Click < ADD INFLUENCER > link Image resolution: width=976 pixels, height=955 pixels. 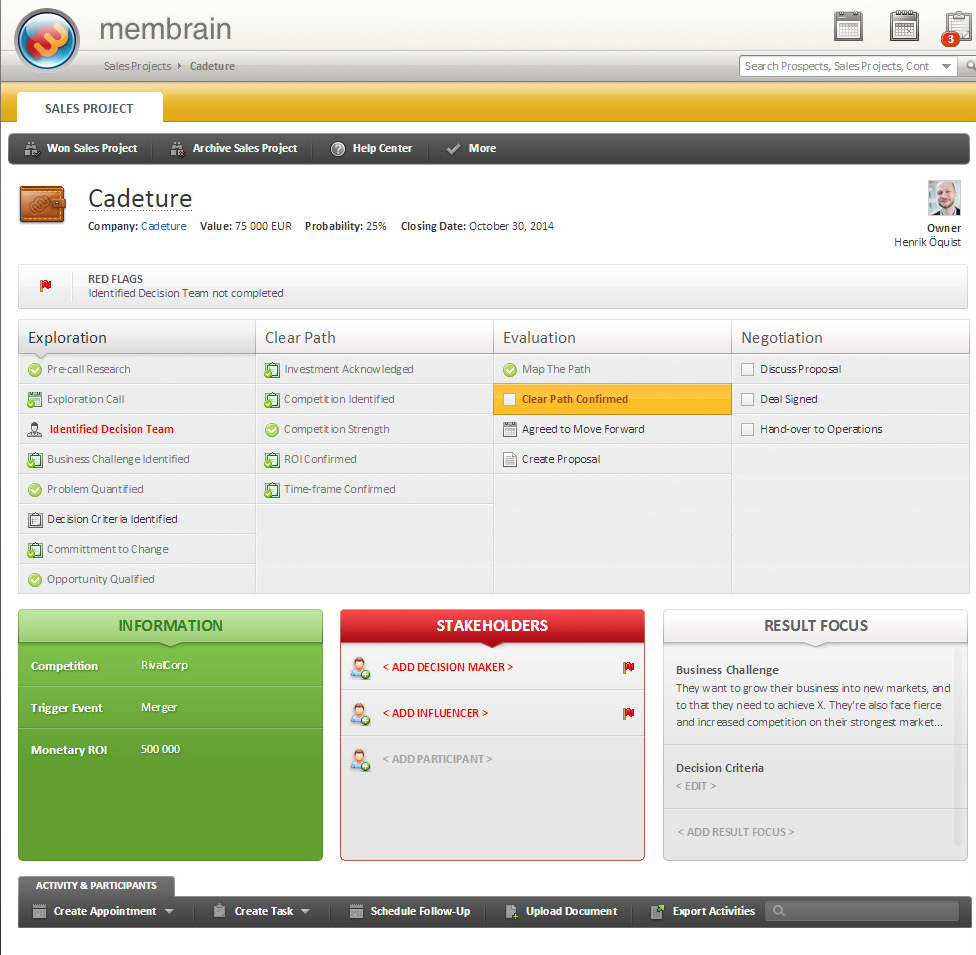pos(435,713)
